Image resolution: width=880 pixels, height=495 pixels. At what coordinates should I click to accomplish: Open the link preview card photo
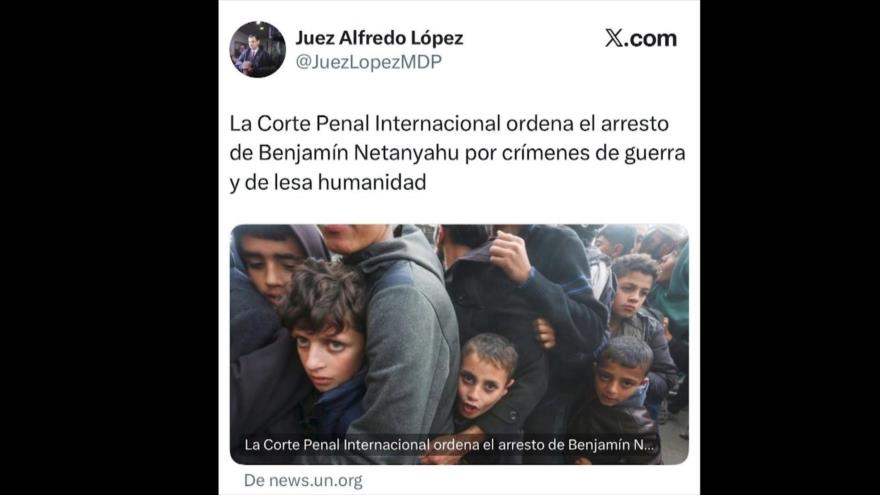coord(459,344)
